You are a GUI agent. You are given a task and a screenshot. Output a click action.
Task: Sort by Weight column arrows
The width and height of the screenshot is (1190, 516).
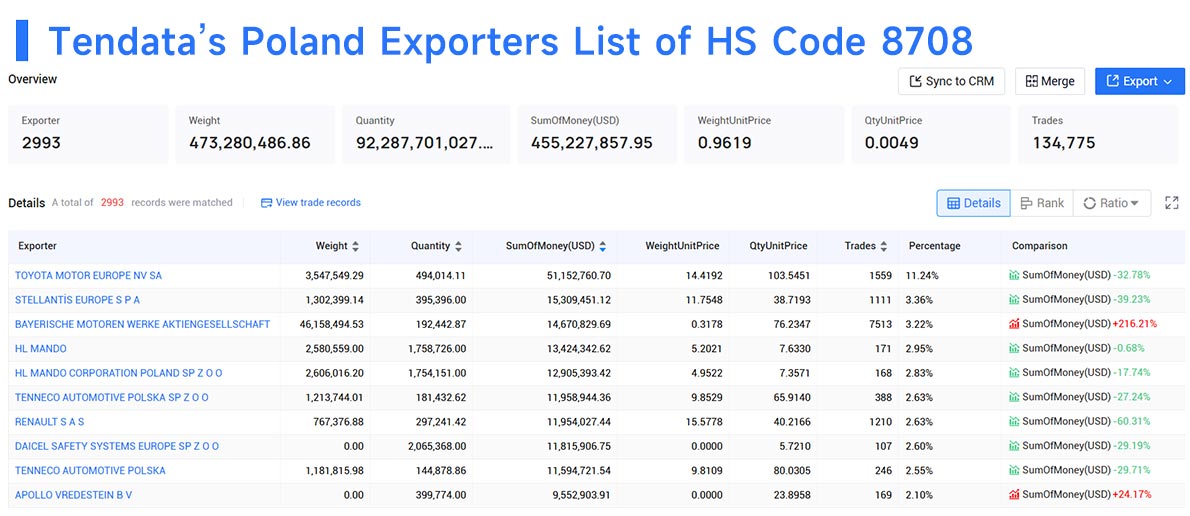click(x=355, y=247)
